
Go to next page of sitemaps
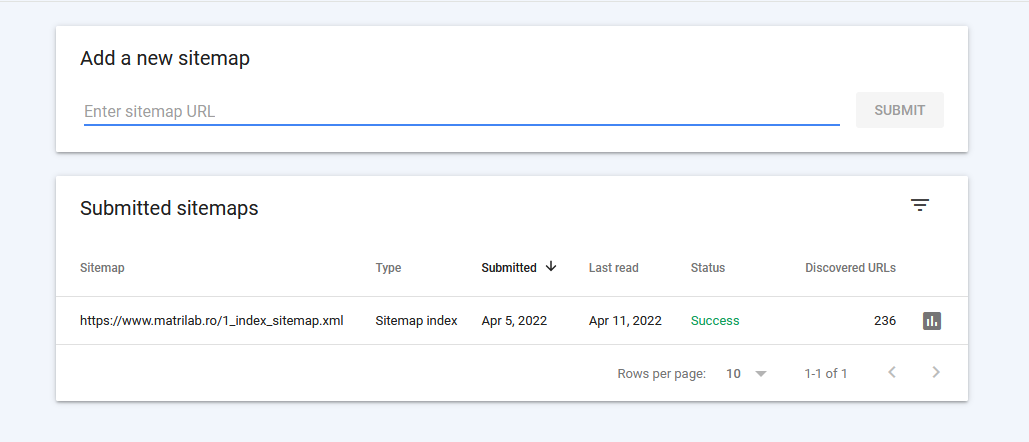click(936, 373)
